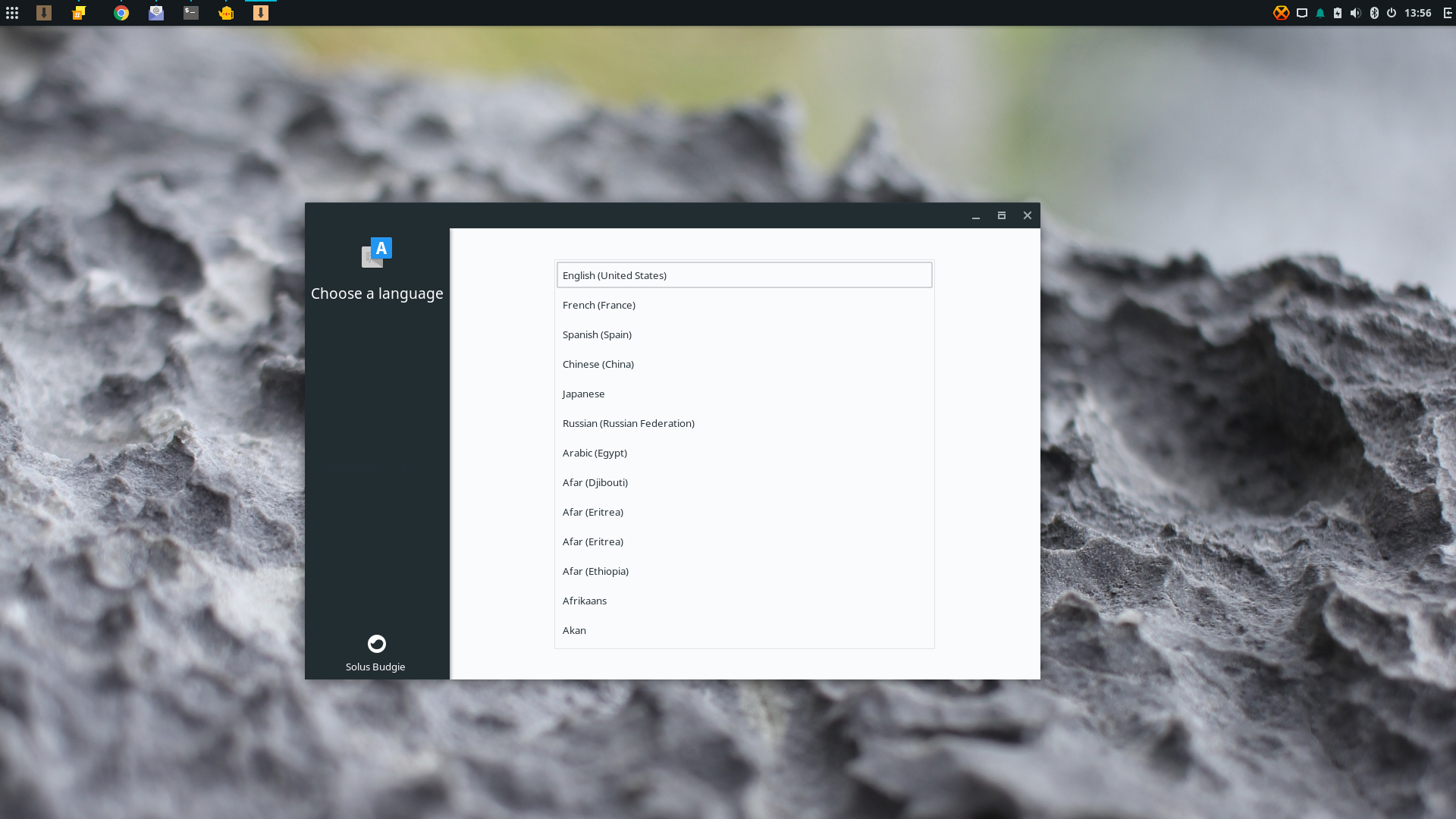Open the mail client envelope icon
This screenshot has height=819, width=1456.
coord(156,13)
